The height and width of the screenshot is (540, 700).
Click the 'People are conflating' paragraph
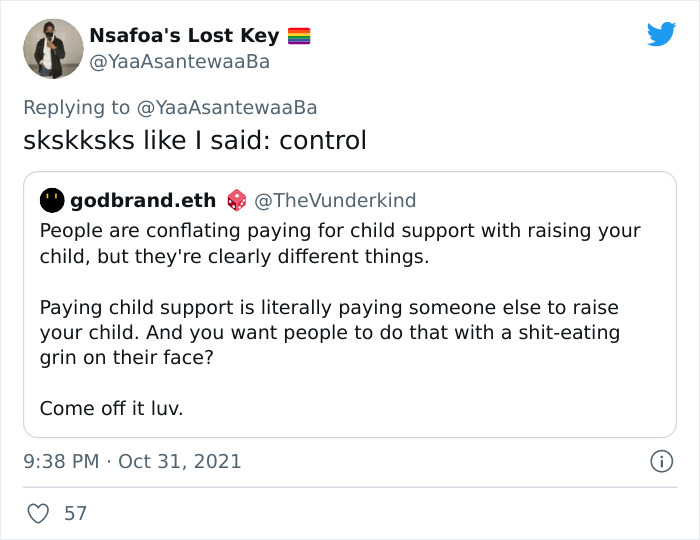(340, 244)
